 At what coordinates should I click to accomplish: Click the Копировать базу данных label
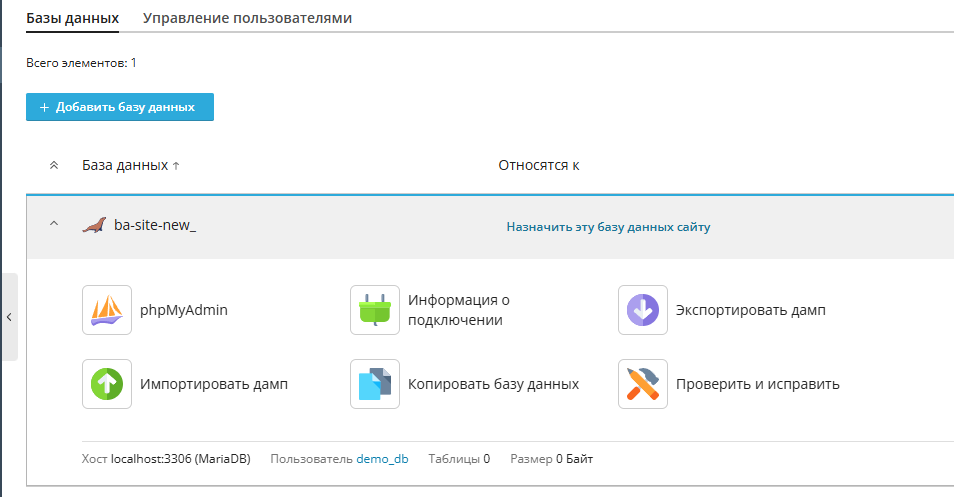[493, 384]
